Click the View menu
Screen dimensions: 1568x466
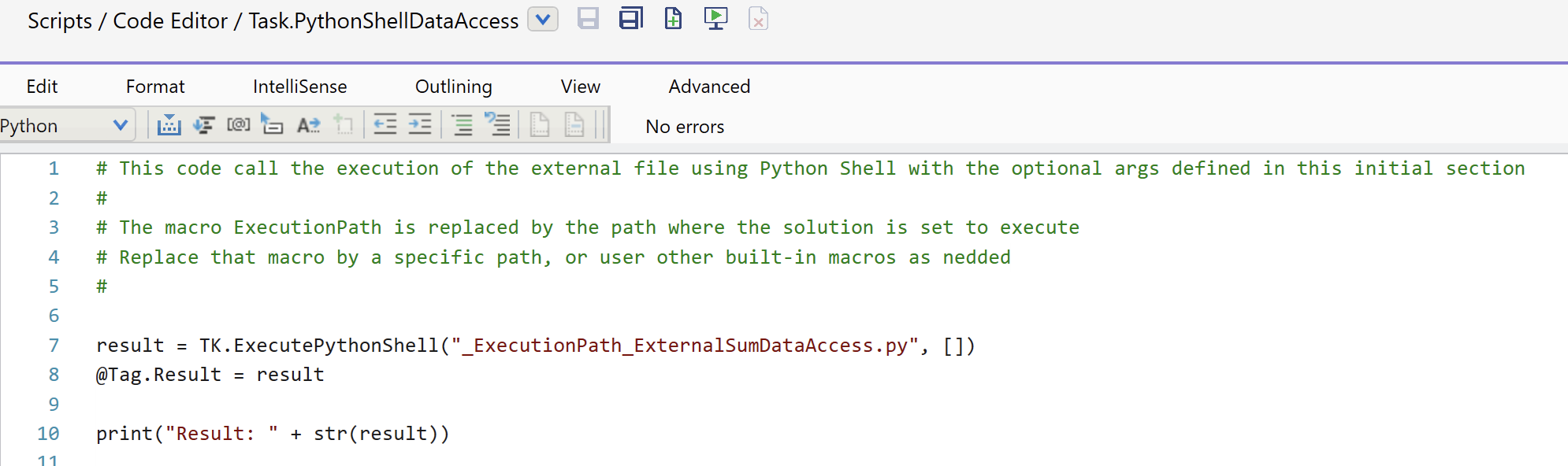coord(580,87)
